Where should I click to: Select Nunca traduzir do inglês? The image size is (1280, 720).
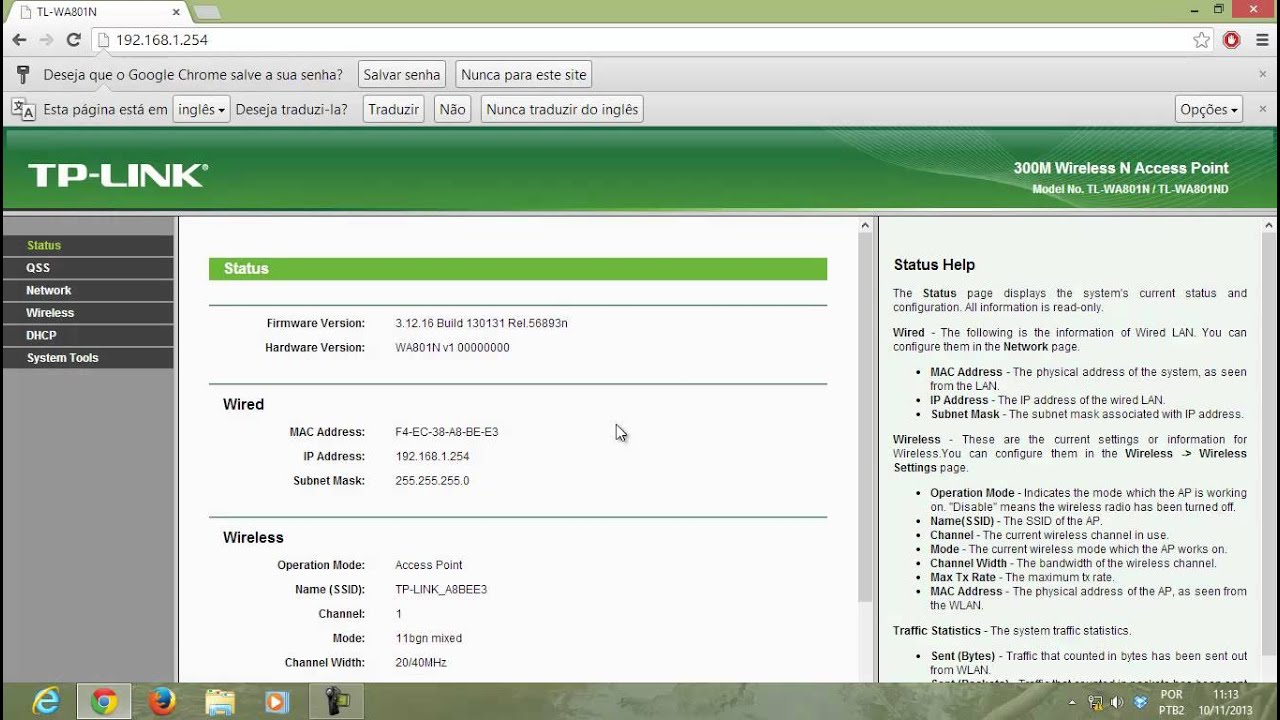click(x=562, y=109)
